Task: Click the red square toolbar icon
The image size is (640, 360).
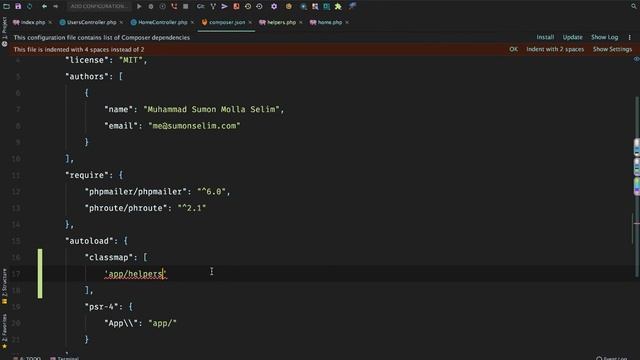Action: [236, 6]
